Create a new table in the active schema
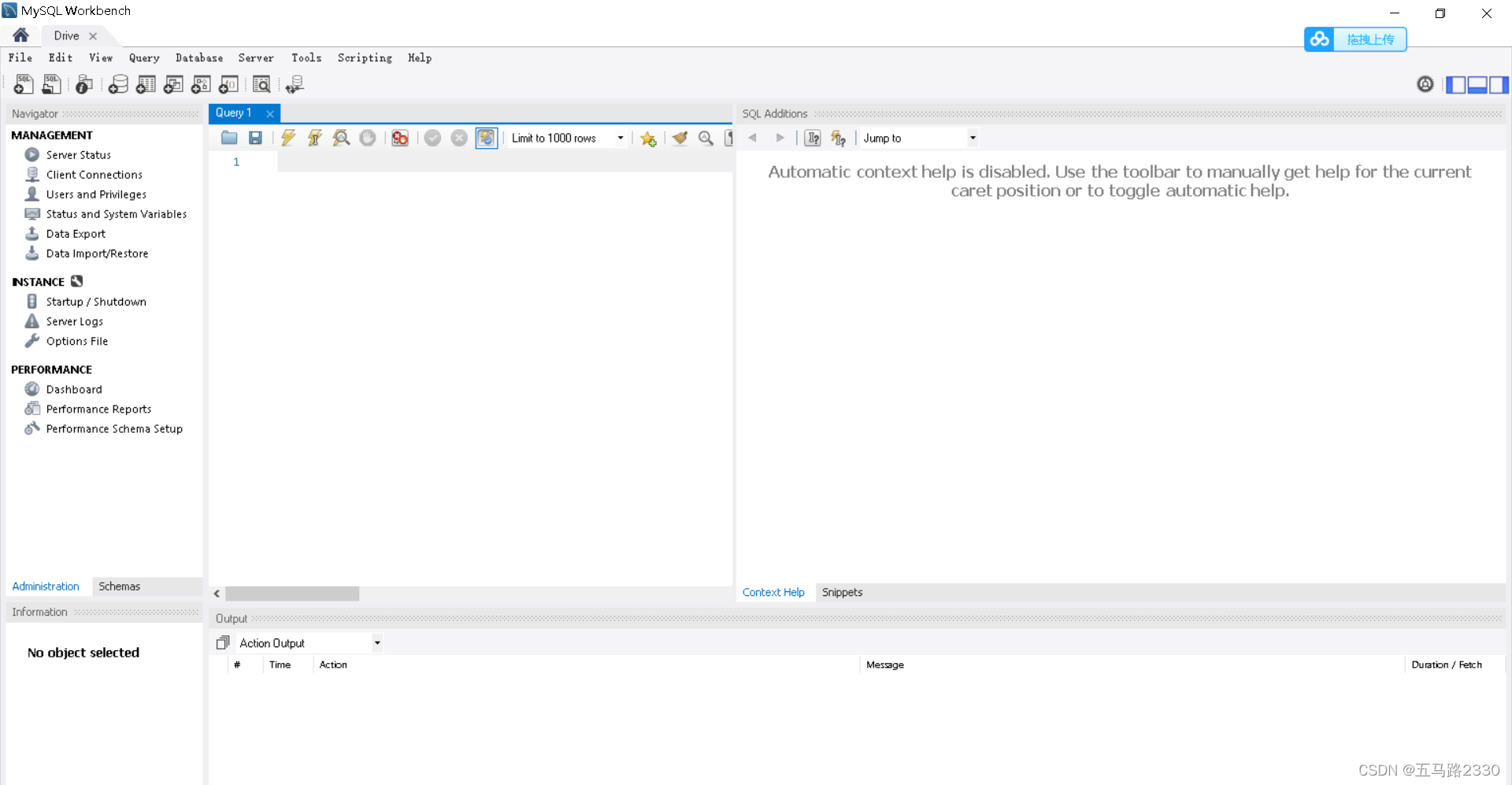Viewport: 1512px width, 785px height. click(x=146, y=84)
